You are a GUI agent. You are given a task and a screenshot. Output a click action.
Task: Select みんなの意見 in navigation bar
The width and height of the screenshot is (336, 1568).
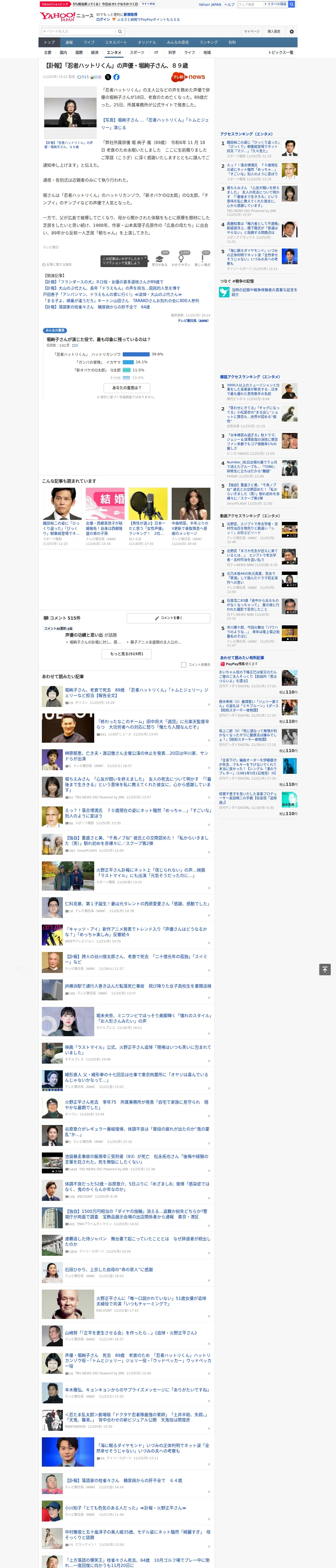click(177, 42)
